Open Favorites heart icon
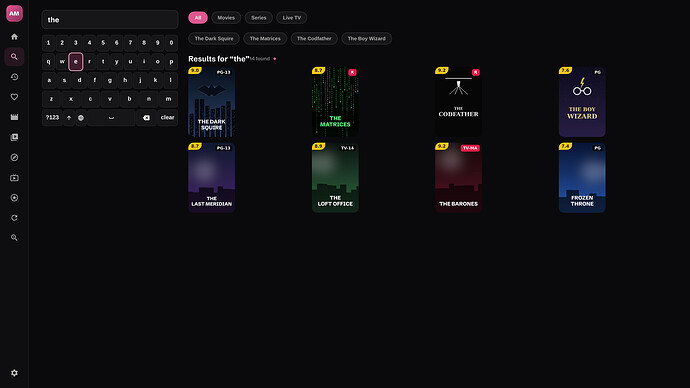The image size is (690, 388). (x=14, y=97)
